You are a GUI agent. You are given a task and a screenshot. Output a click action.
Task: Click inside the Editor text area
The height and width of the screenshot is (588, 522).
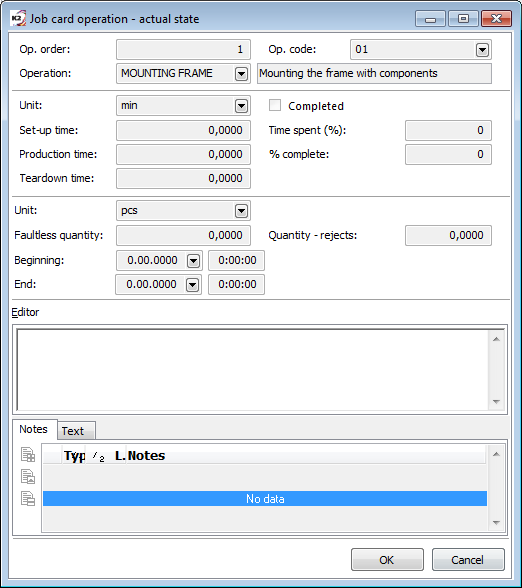coord(252,369)
